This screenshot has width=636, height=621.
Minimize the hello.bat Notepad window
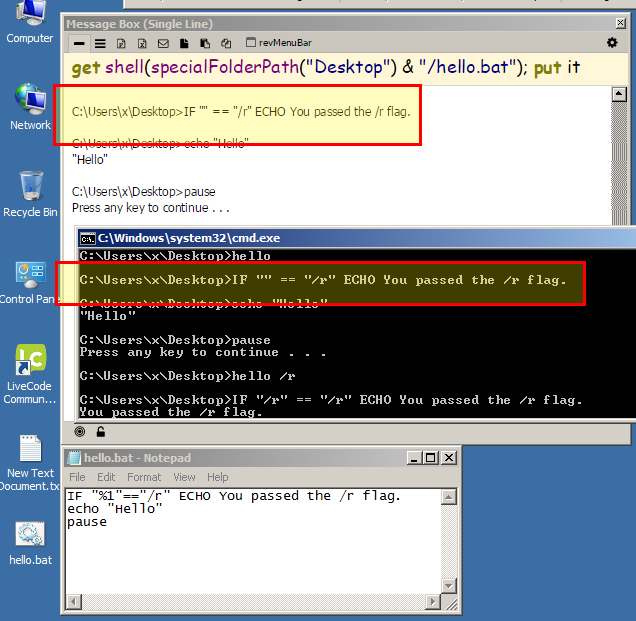(x=414, y=458)
